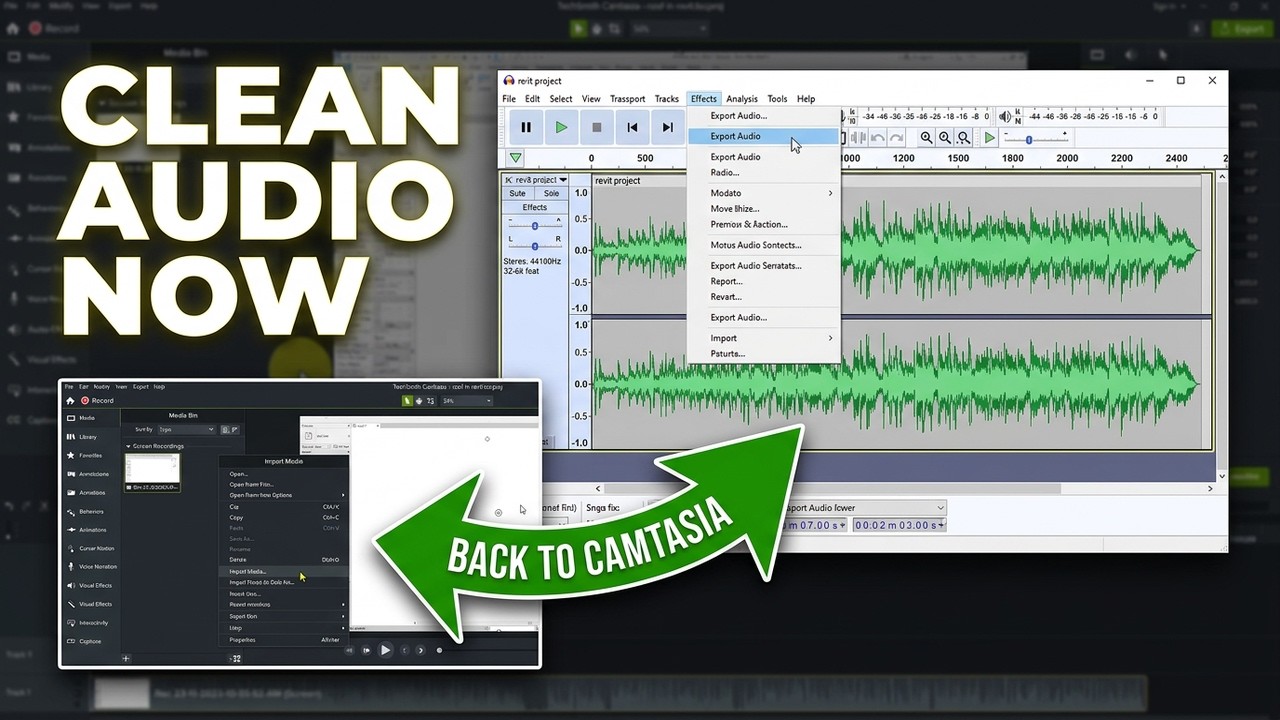Open Captions in the Camtasia sidebar
This screenshot has height=720, width=1280.
[90, 641]
